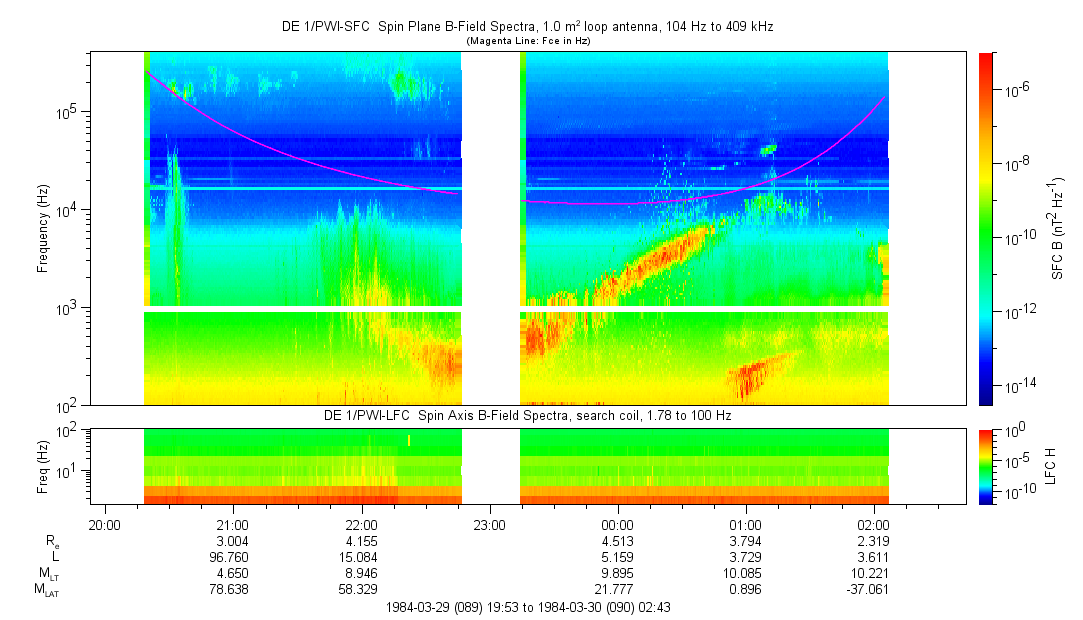This screenshot has height=620, width=1083.
Task: Click the SFC B (nT² Hz⁻¹) colorbar label
Action: tap(1058, 228)
